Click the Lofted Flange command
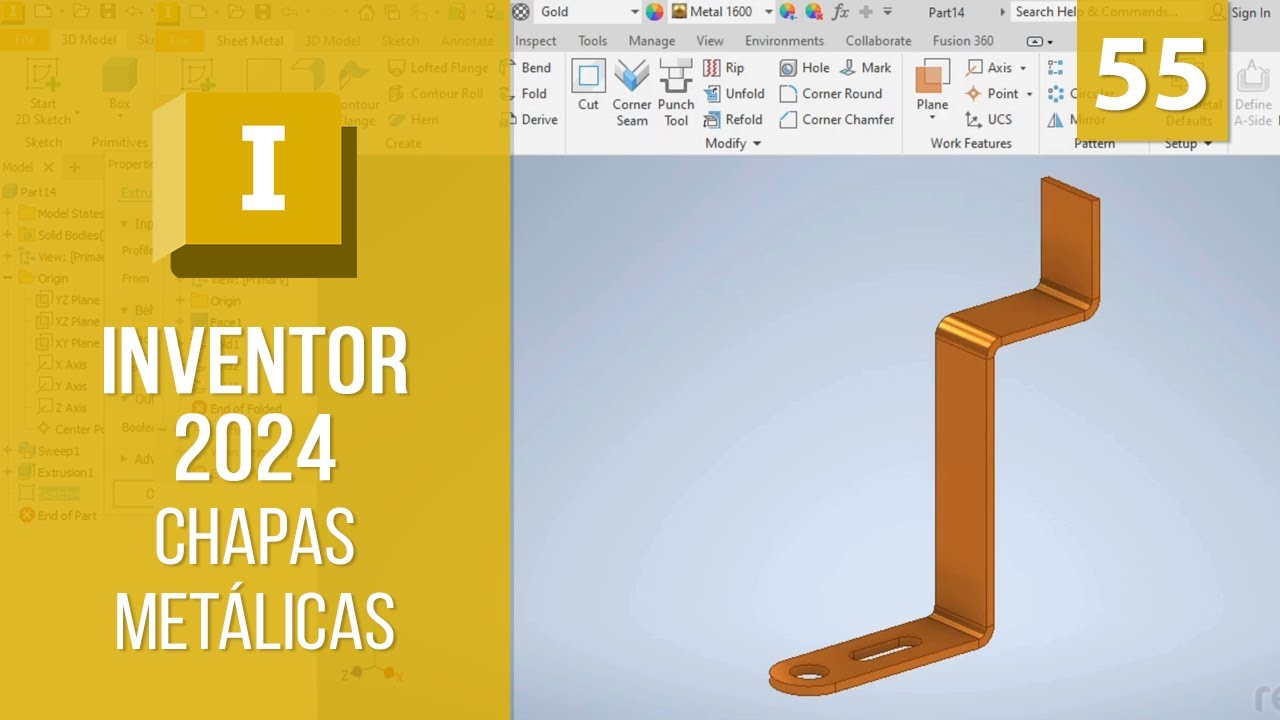The height and width of the screenshot is (720, 1280). pos(439,68)
